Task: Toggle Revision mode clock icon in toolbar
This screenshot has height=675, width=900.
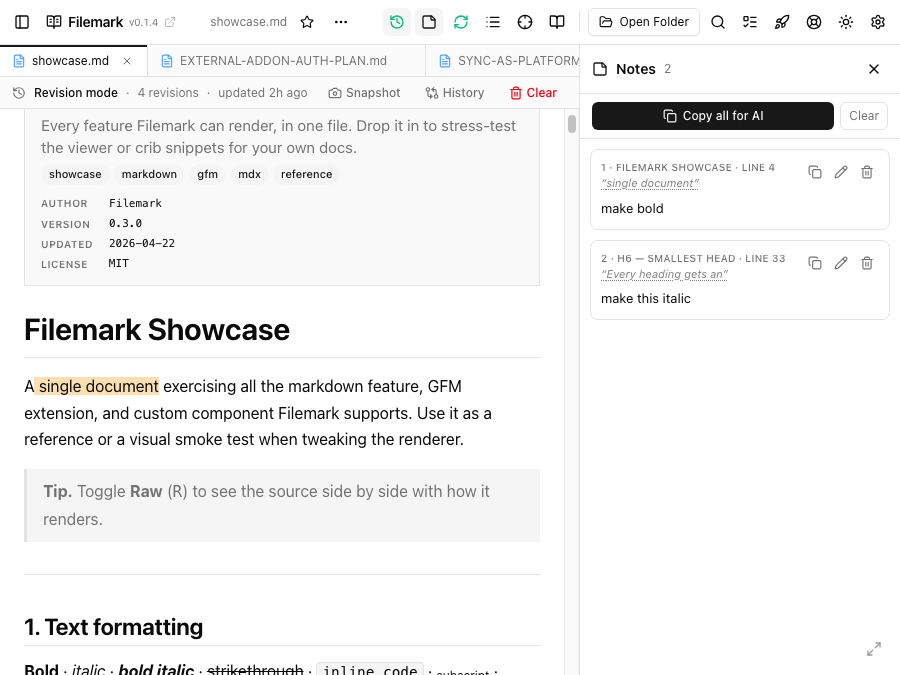Action: (x=397, y=22)
